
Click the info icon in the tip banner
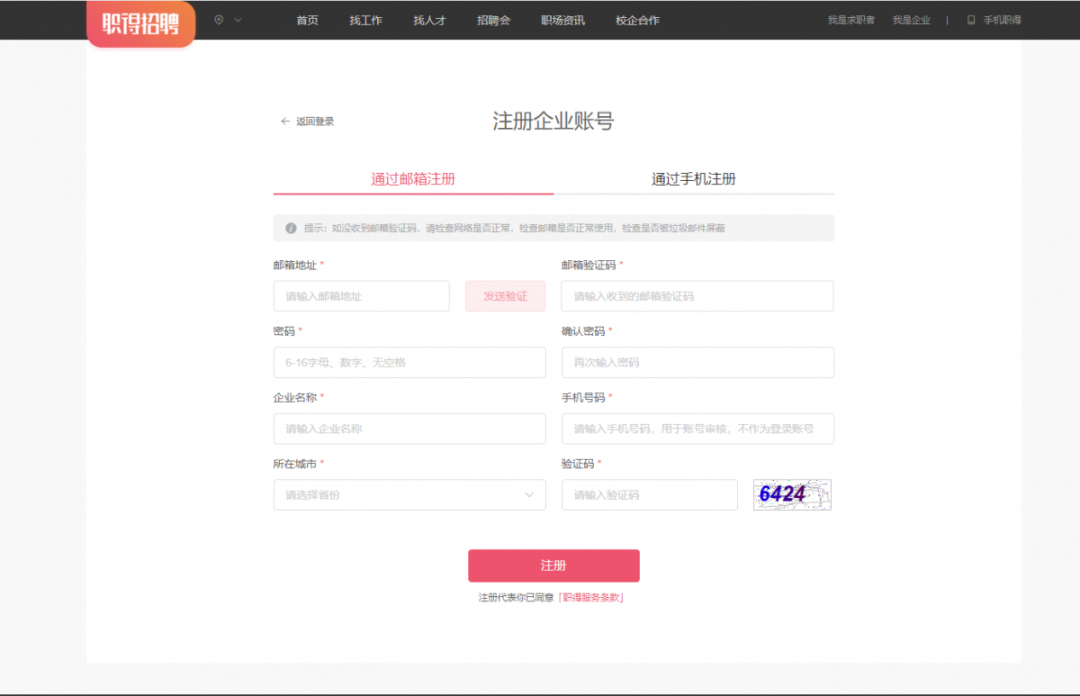(x=291, y=228)
